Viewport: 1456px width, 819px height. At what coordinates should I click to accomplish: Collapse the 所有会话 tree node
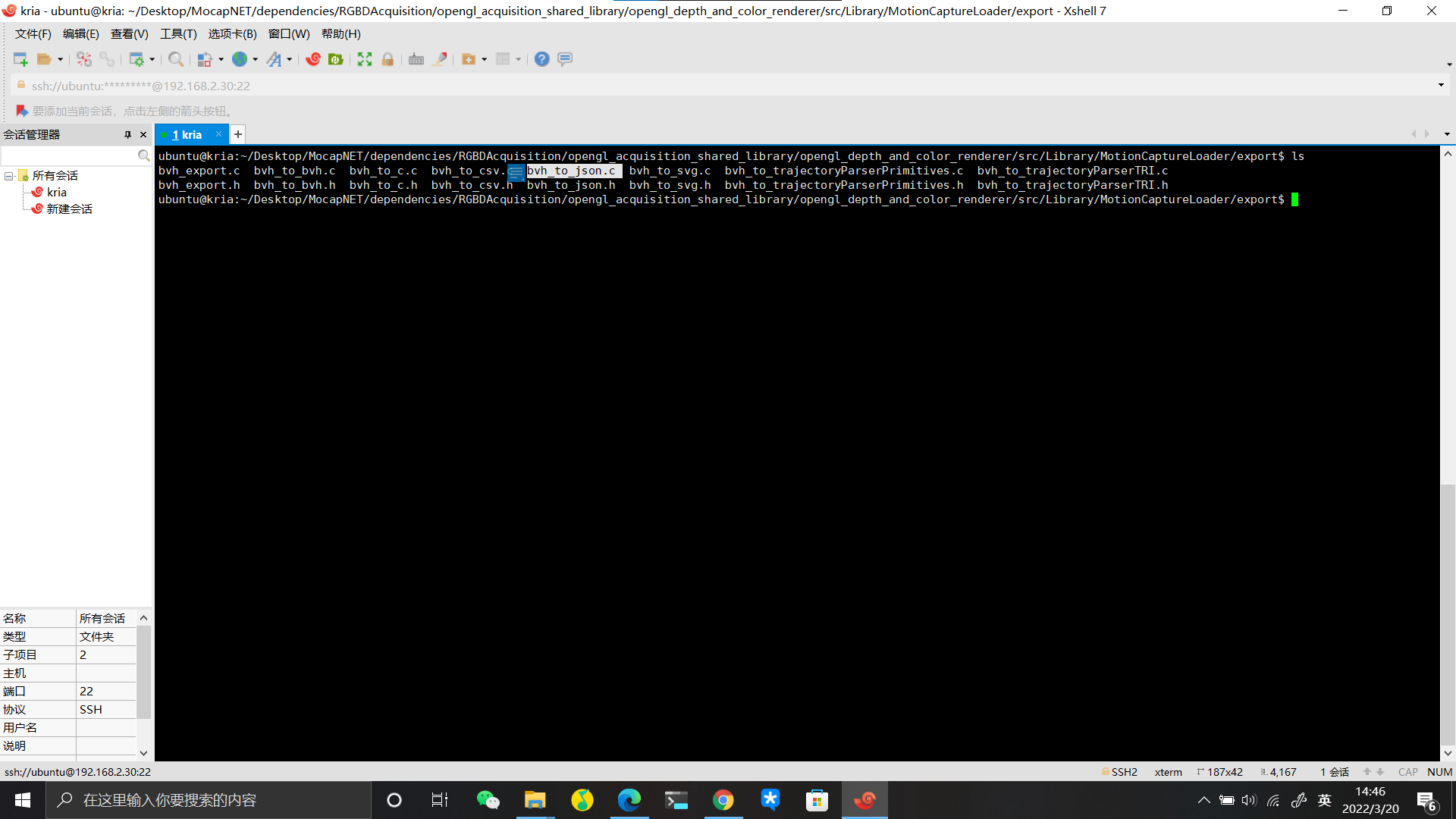9,175
